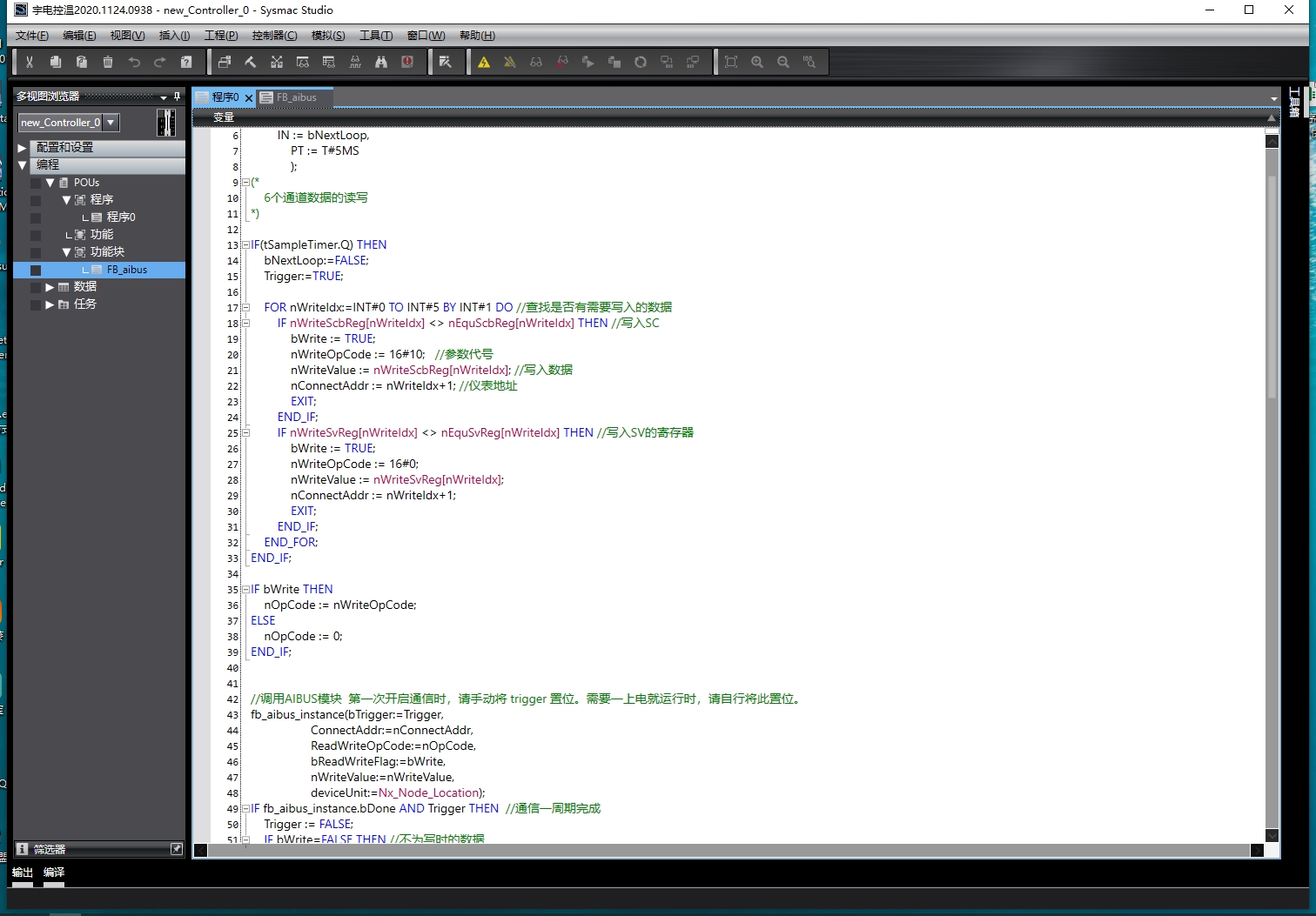
Task: Click the editor tab list dropdown arrow
Action: click(x=1273, y=98)
